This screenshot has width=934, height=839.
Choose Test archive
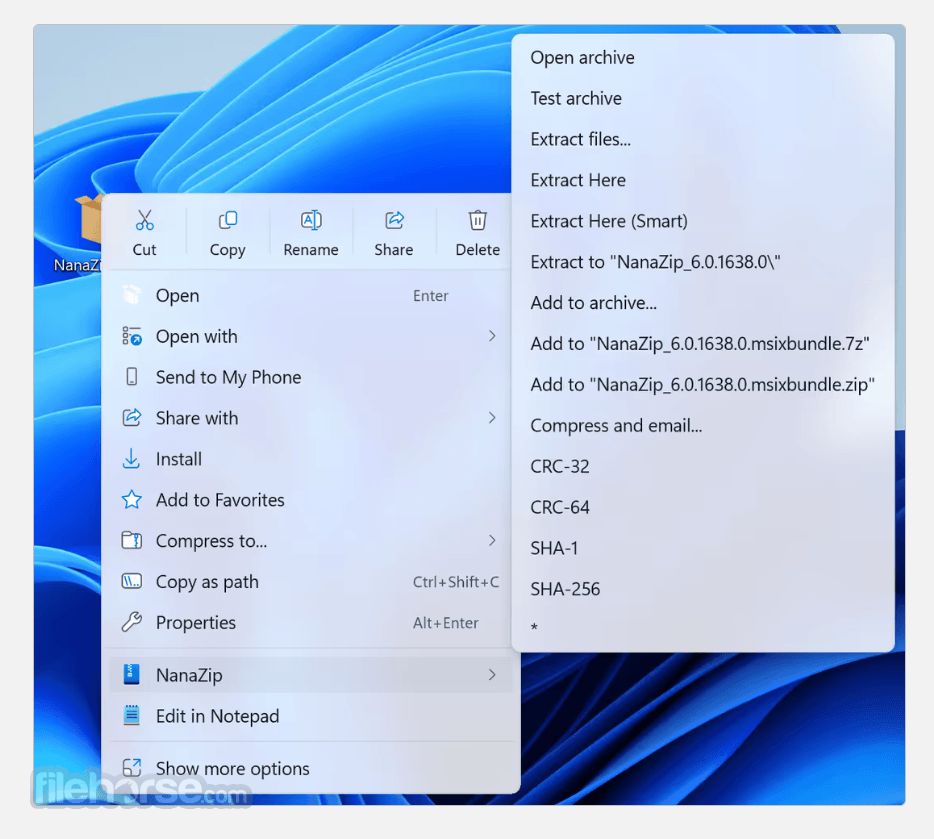pos(703,98)
